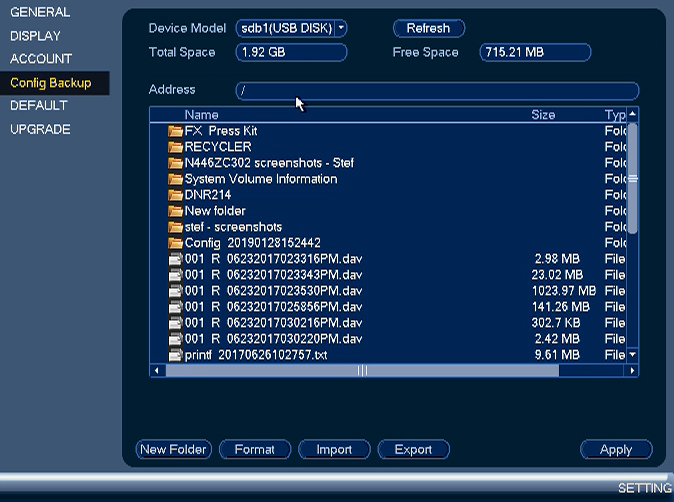Screen dimensions: 674x502
Task: Select file name 001 R 06232017023530PM.dav
Action: 273,291
